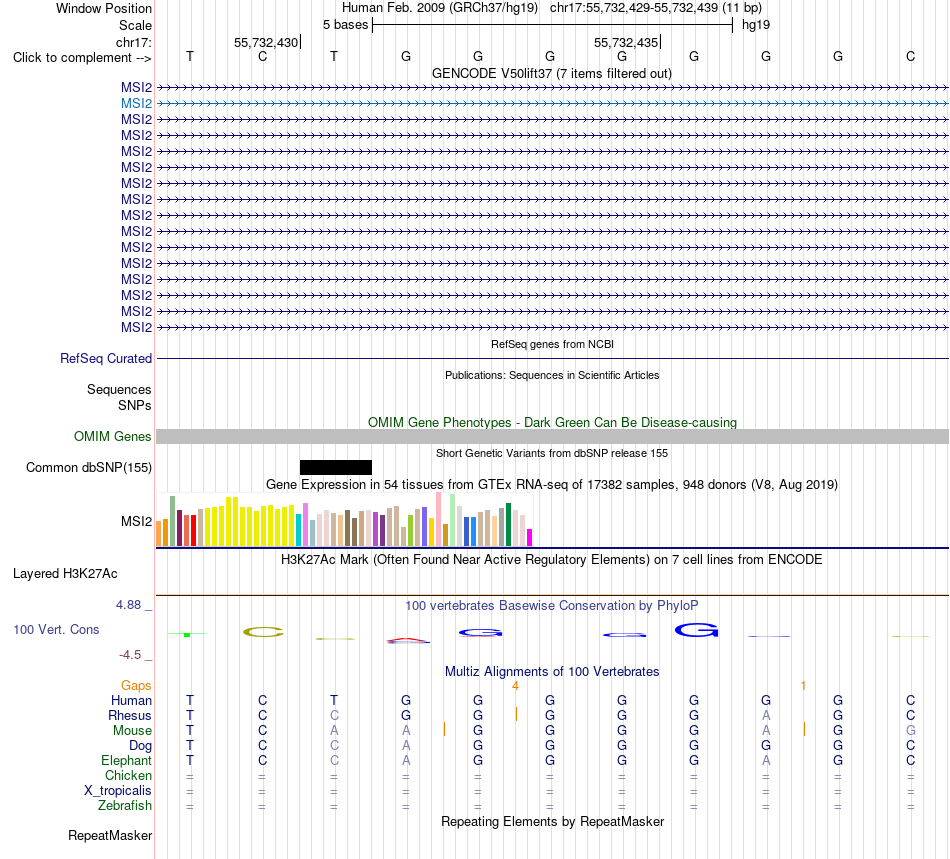Click '100 vertebrates Basewise Conservation by PhyloP' title
The image size is (950, 859).
(552, 605)
